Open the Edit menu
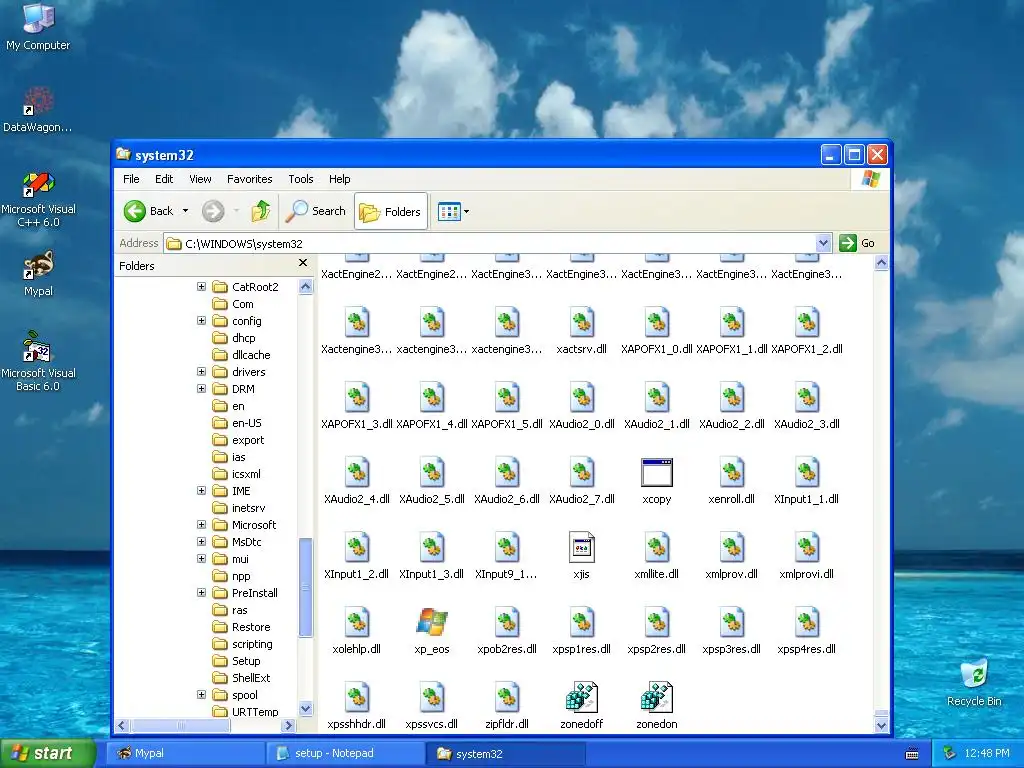The image size is (1024, 768). point(164,179)
